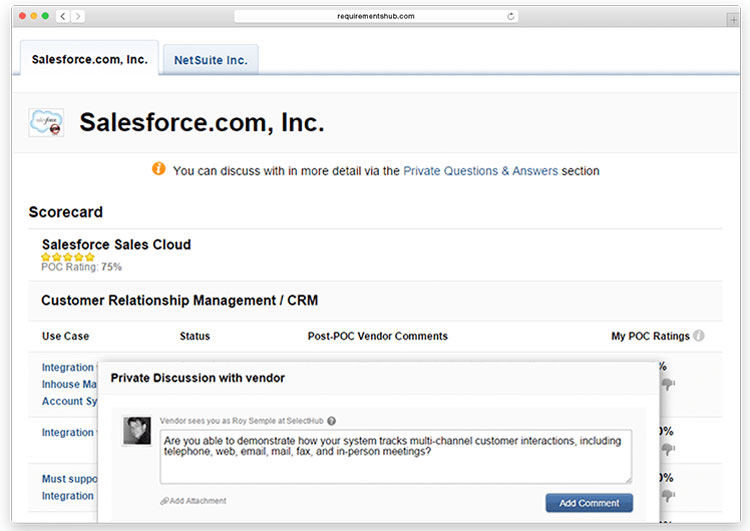This screenshot has width=750, height=531.
Task: Click the macOS green maximize button
Action: 45,16
